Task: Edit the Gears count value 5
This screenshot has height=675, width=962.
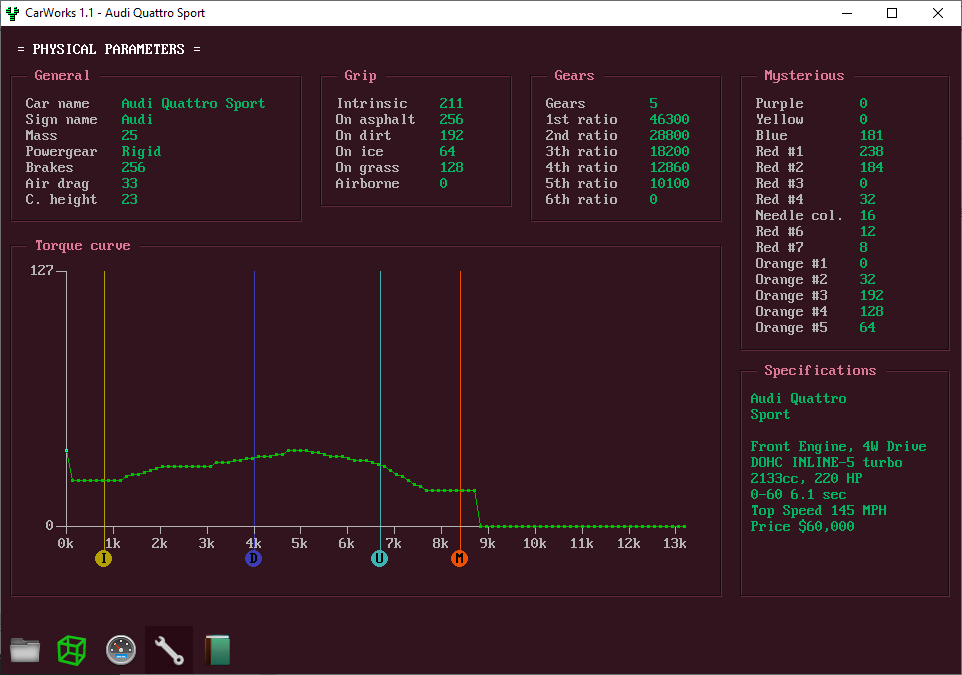Action: tap(653, 104)
